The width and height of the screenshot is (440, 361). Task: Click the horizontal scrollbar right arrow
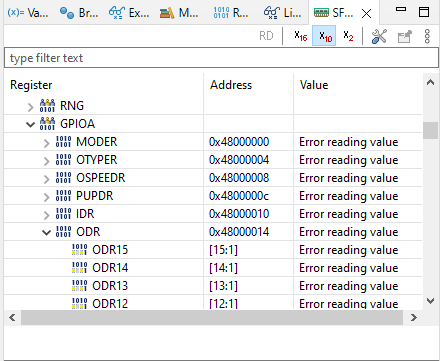413,317
